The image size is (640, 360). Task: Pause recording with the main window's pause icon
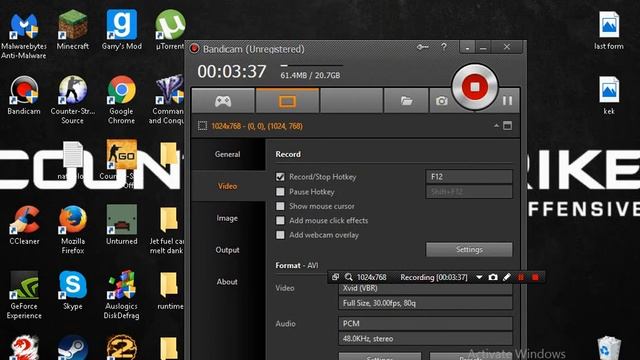[x=507, y=100]
